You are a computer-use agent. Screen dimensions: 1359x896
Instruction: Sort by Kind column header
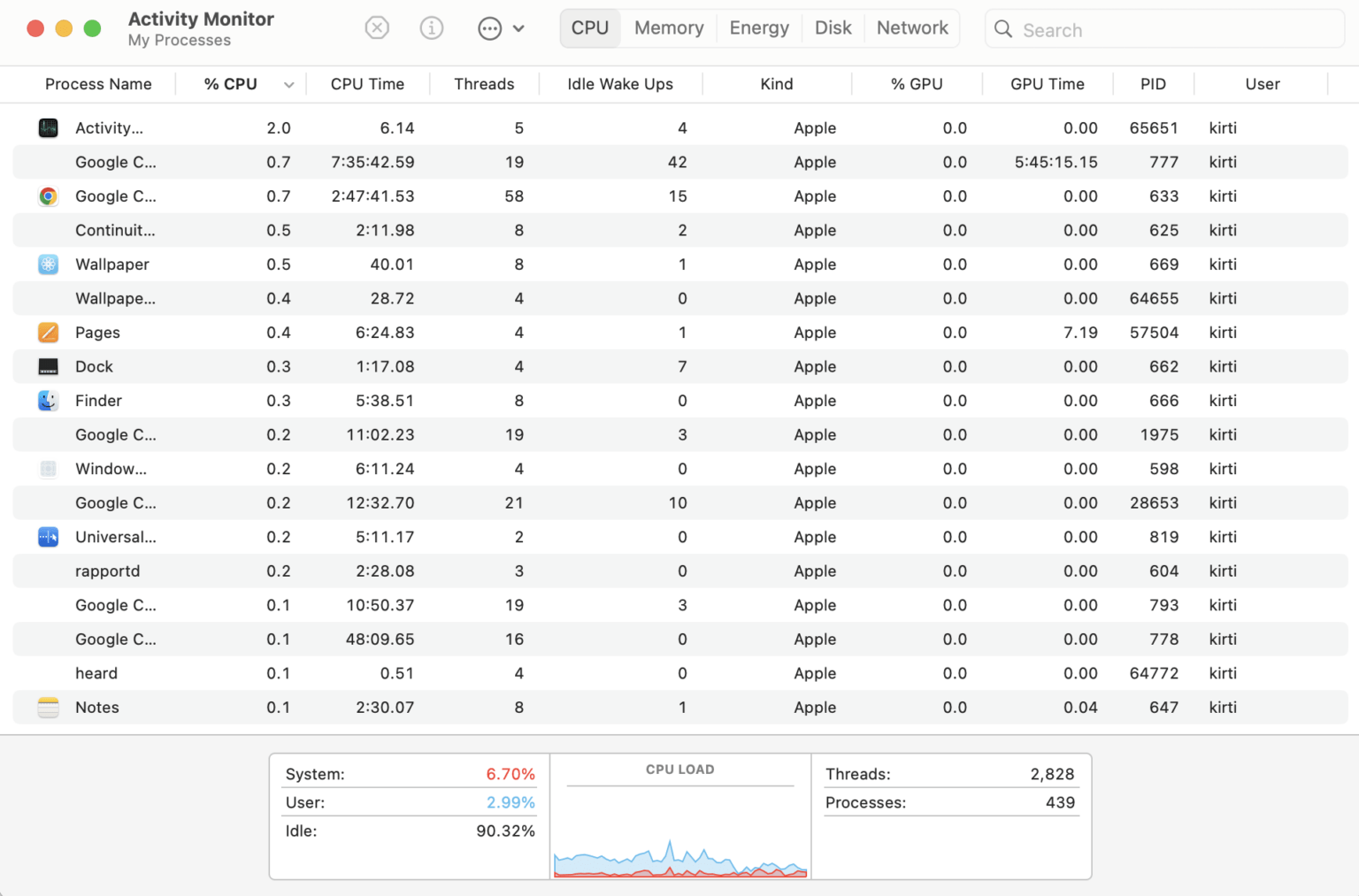777,84
